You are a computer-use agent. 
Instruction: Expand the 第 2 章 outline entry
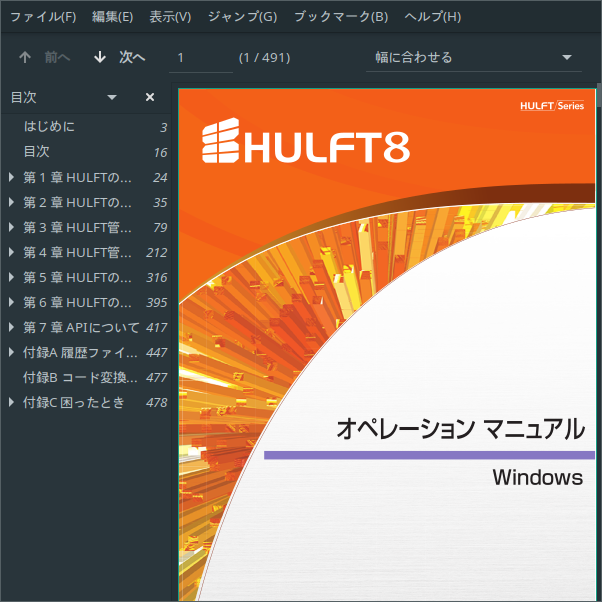click(12, 202)
